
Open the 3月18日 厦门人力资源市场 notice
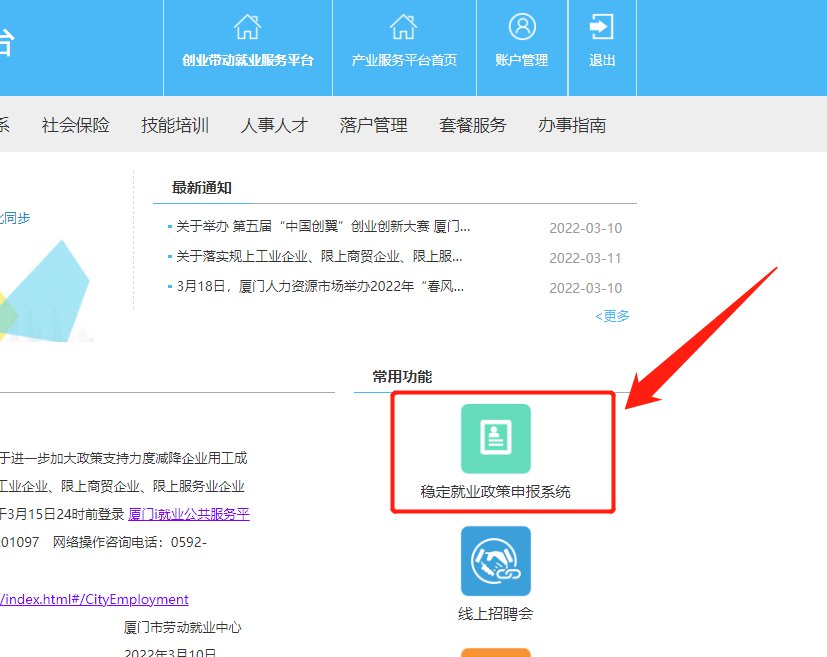320,287
